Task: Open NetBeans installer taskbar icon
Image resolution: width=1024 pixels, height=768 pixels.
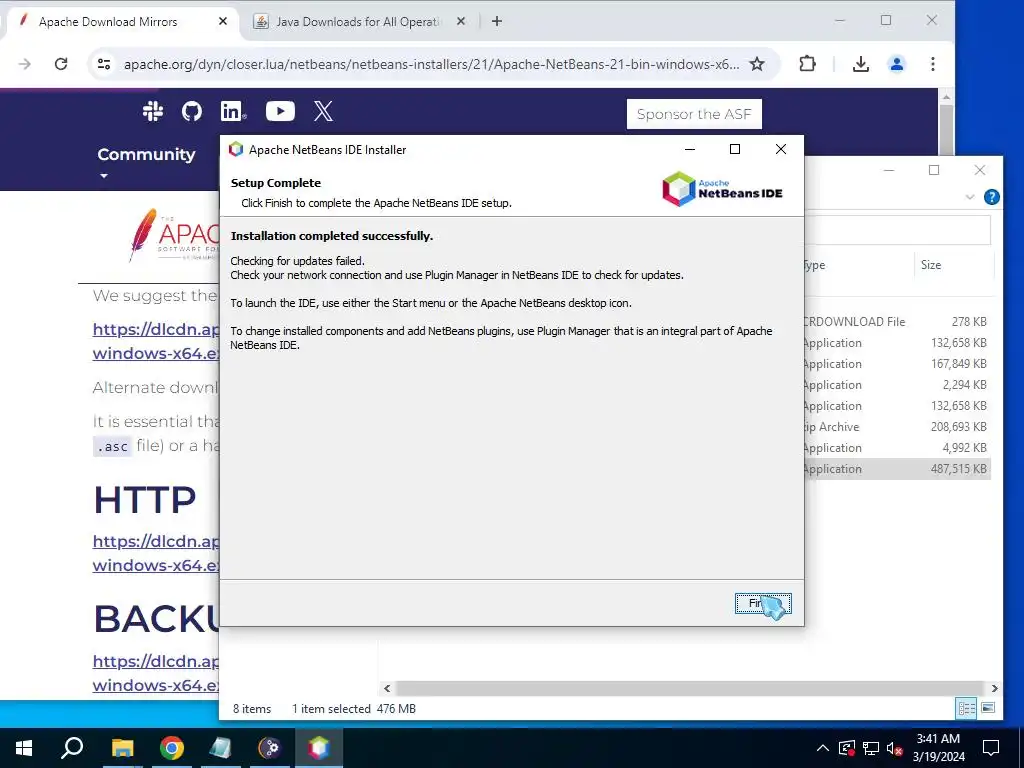Action: pos(319,748)
